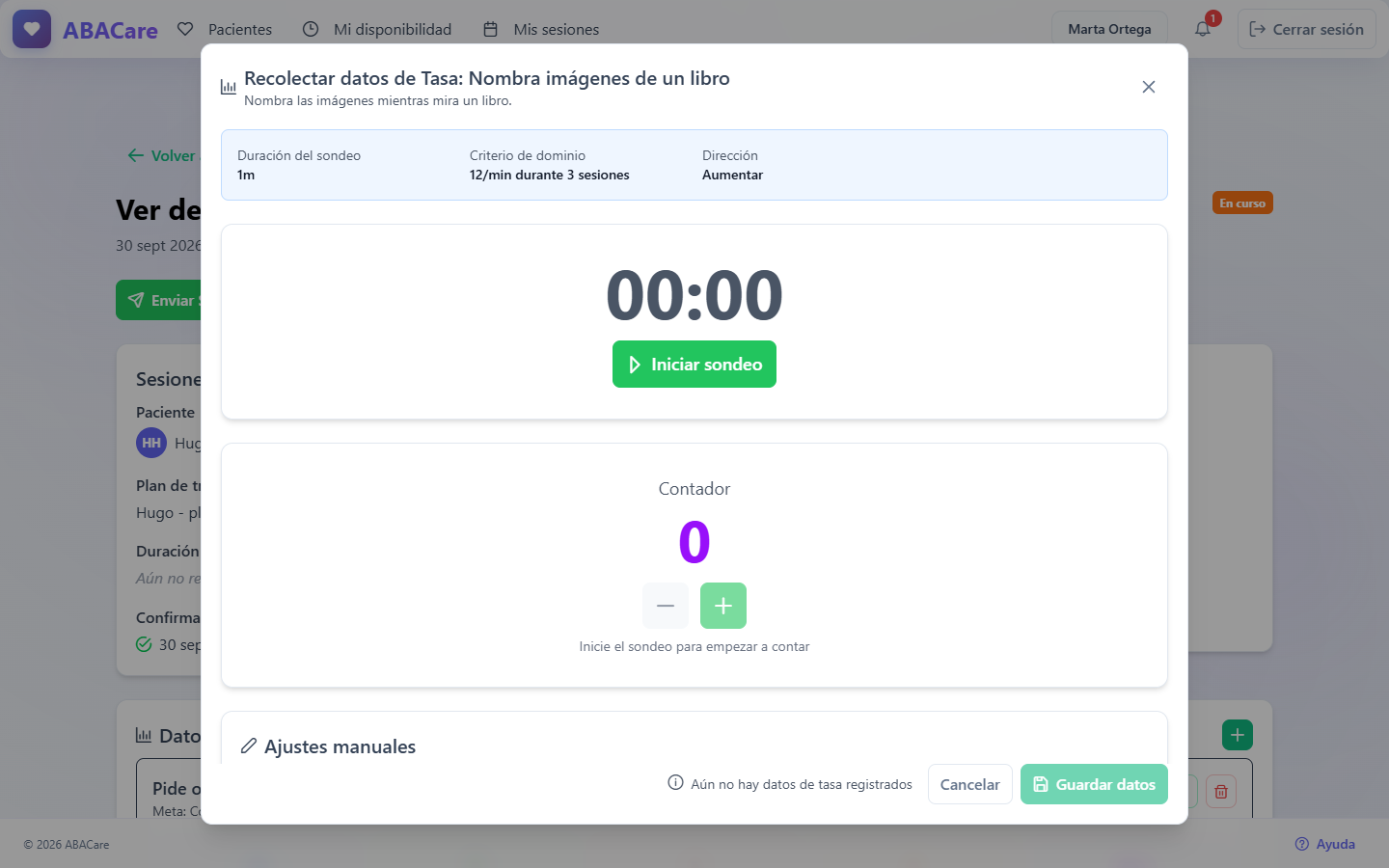Click the ABACare heart logo icon
Viewport: 1389px width, 868px height.
[32, 29]
